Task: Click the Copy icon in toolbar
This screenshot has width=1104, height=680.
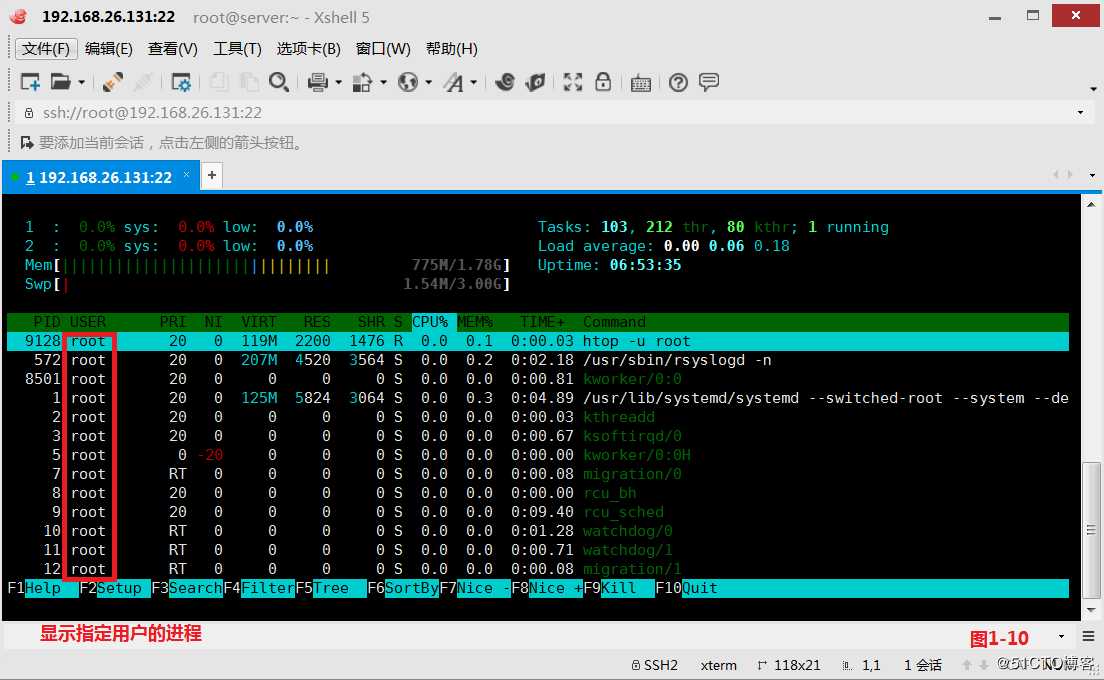Action: tap(219, 82)
